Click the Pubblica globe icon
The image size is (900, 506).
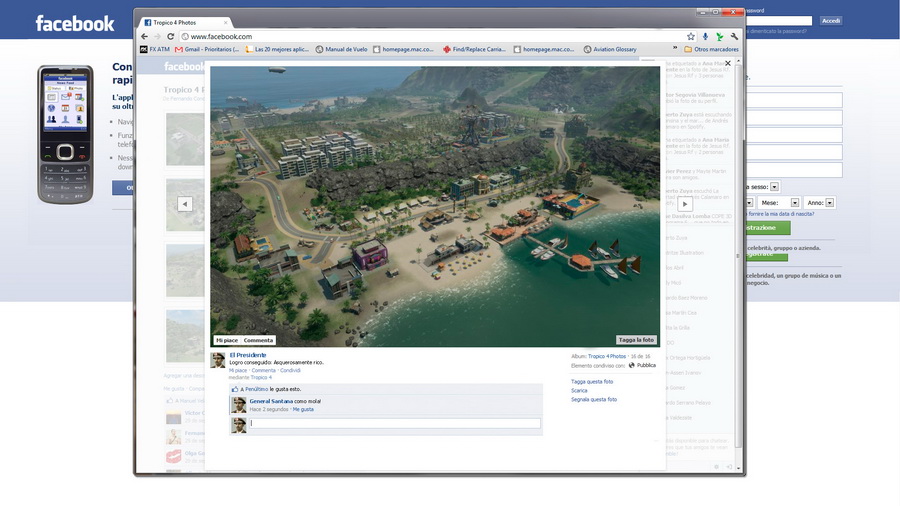pos(632,365)
